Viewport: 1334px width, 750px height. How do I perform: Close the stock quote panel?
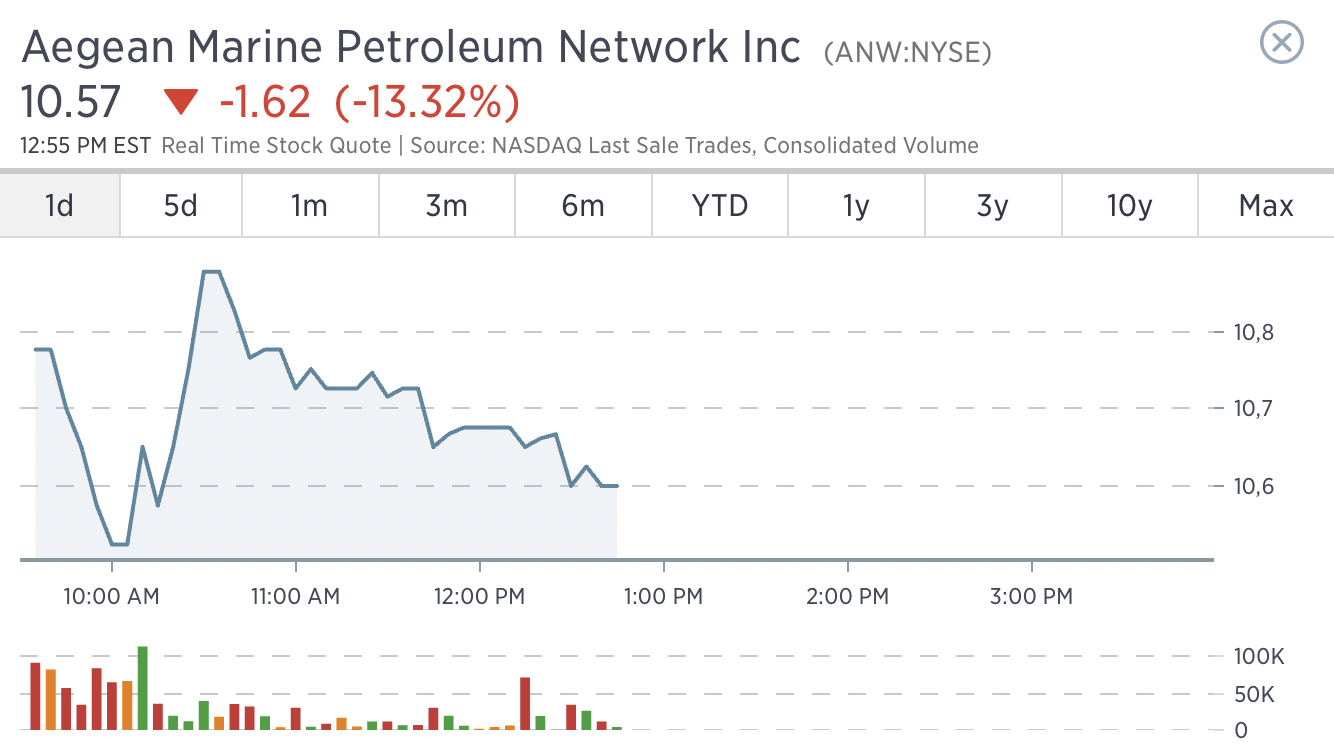coord(1282,43)
